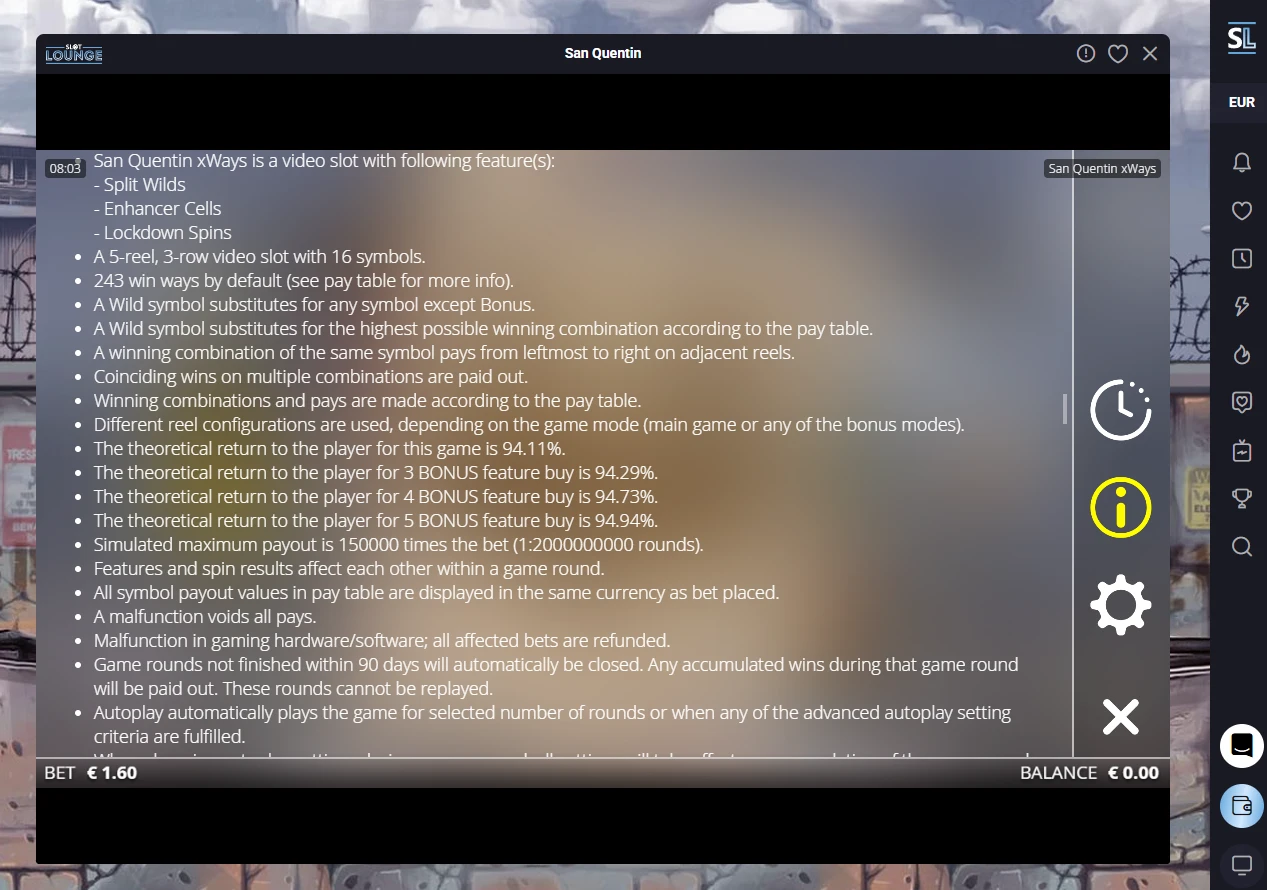
Task: Open favorites heart in the sidebar
Action: coord(1242,211)
